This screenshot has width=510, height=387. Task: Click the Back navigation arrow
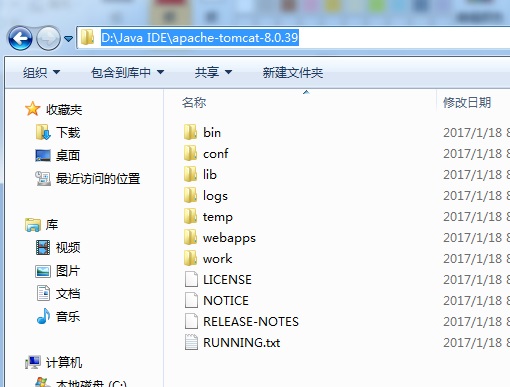pyautogui.click(x=20, y=38)
